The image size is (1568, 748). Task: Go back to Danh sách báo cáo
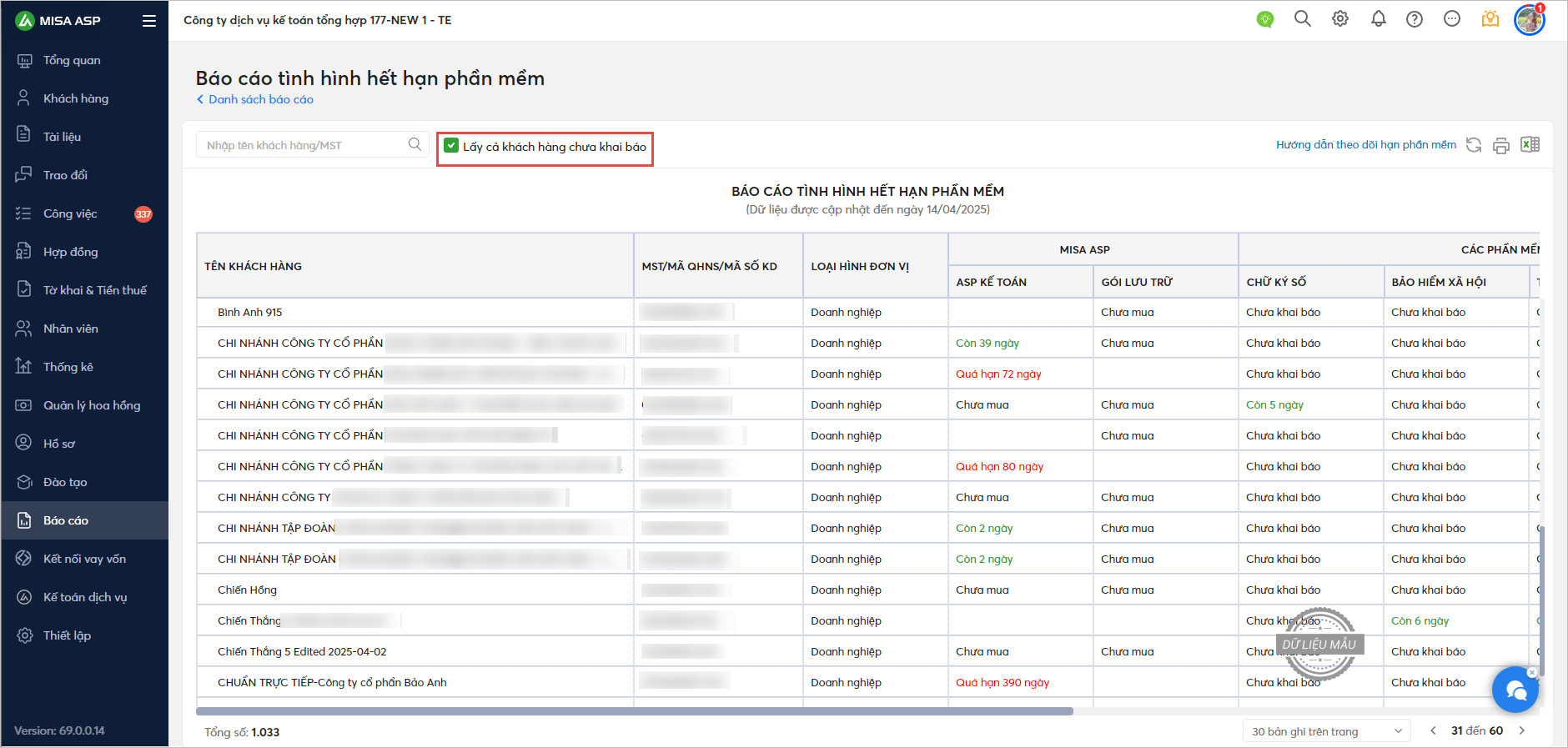(x=254, y=99)
